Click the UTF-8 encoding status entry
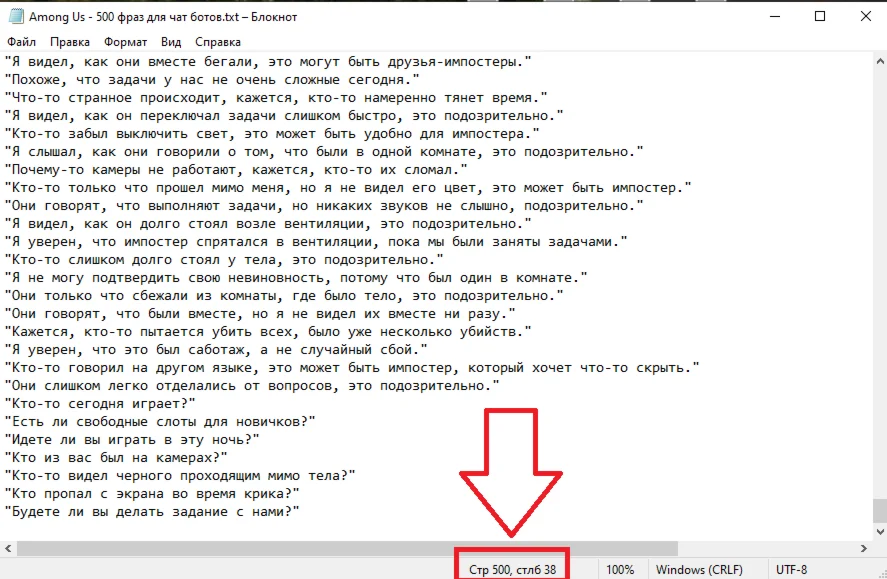The height and width of the screenshot is (579, 887). (791, 569)
